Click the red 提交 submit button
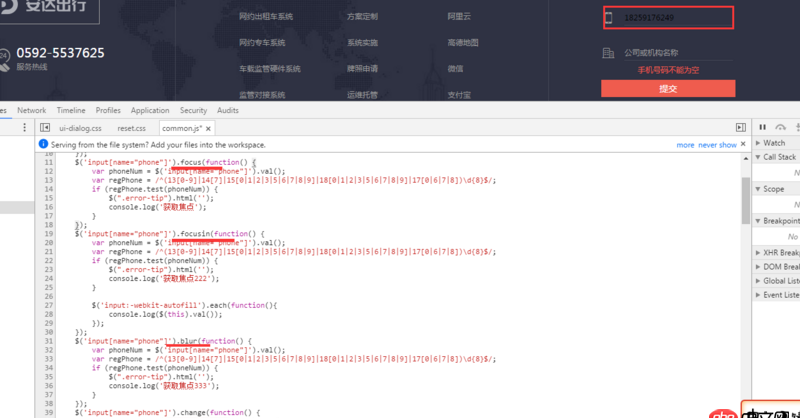This screenshot has width=800, height=418. (x=668, y=89)
